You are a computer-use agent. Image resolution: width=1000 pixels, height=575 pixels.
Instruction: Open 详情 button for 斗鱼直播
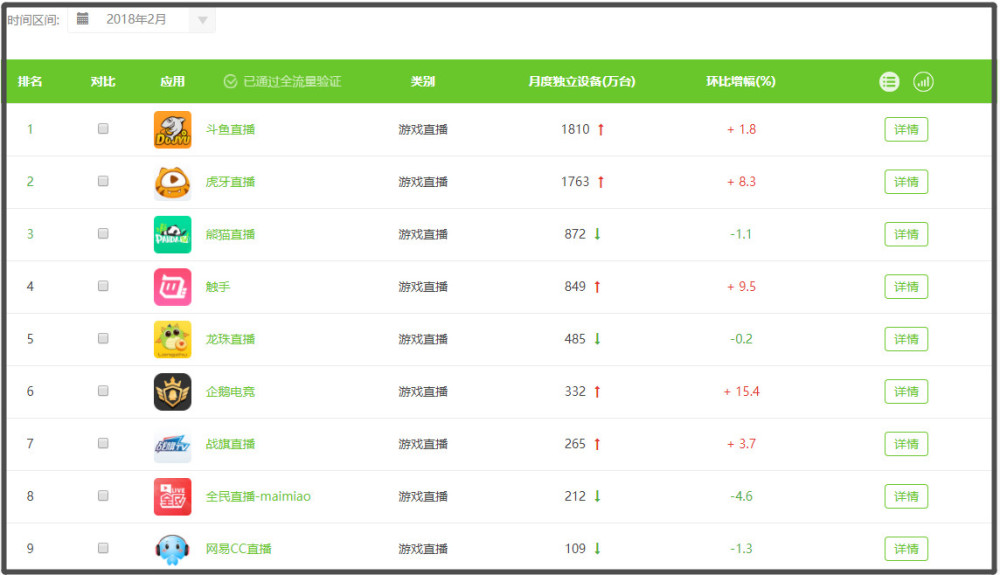906,129
